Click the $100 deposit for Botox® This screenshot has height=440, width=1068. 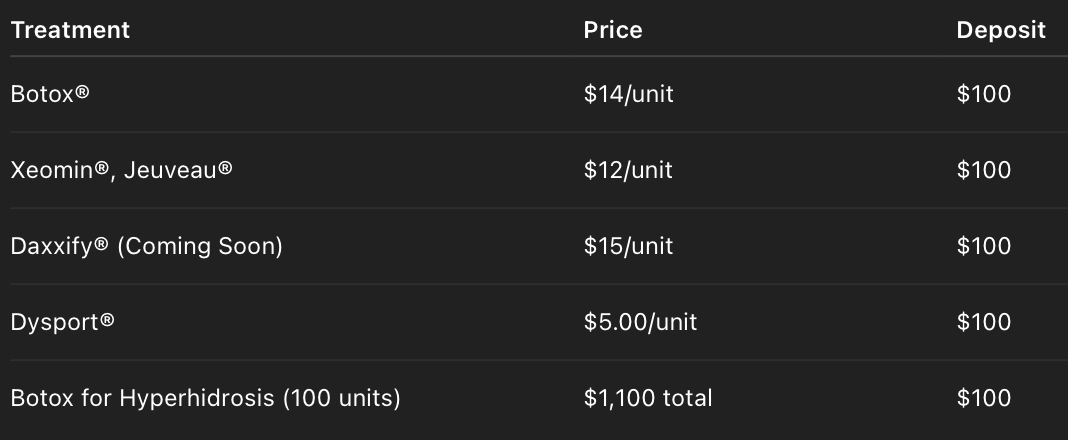pos(984,94)
